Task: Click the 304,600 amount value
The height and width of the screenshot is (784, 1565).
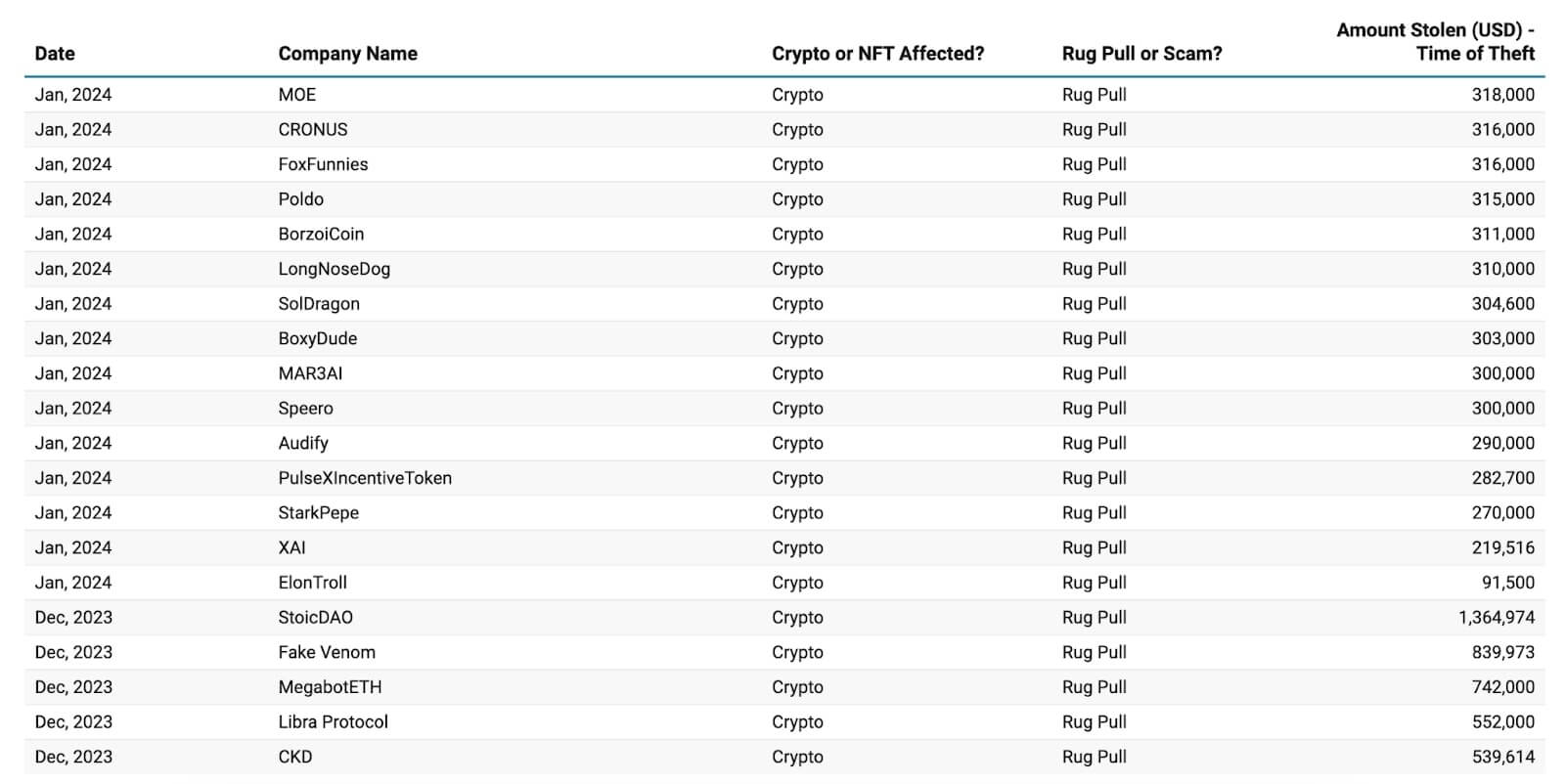Action: [1503, 304]
